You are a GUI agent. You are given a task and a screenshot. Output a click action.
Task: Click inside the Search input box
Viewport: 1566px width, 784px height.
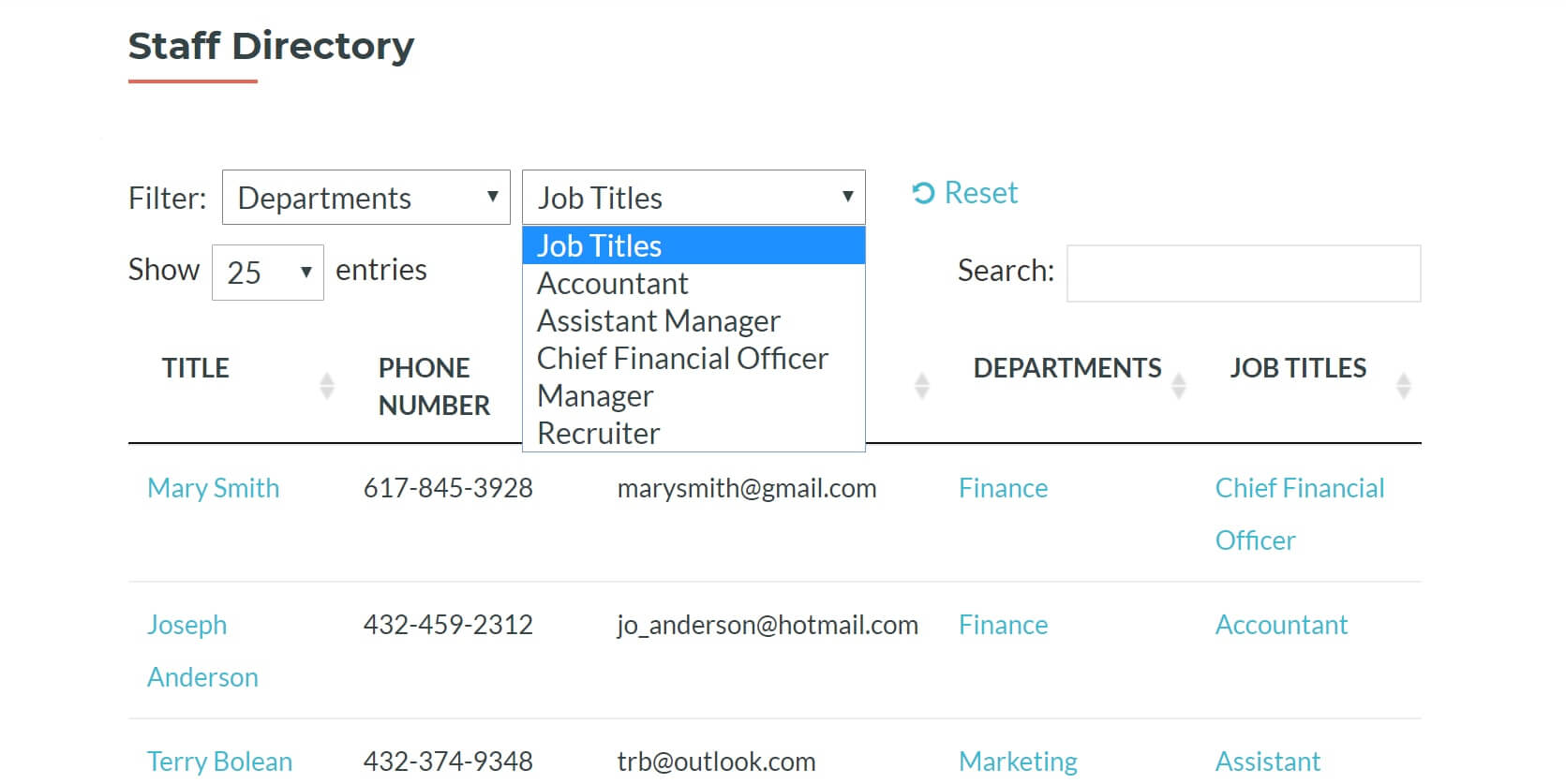1244,273
